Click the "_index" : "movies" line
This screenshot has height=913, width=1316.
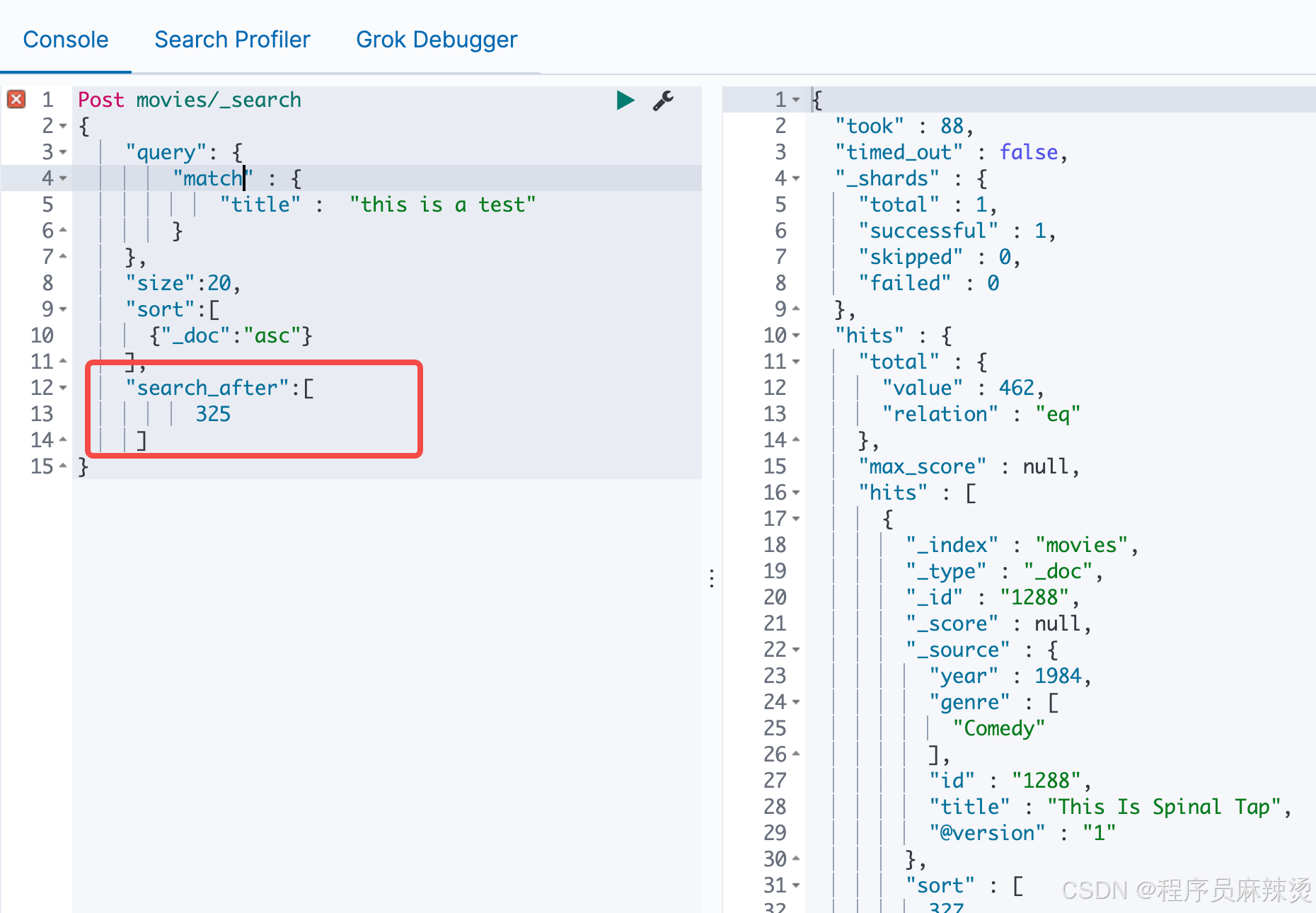tap(1022, 545)
